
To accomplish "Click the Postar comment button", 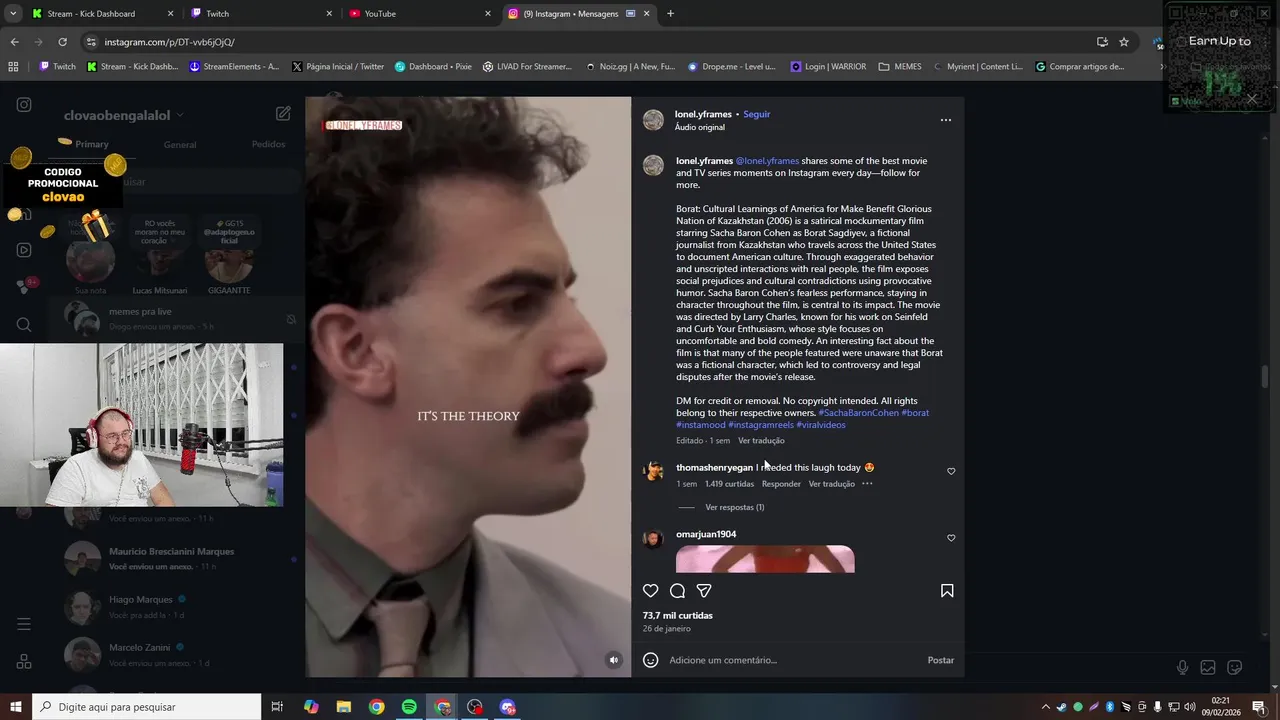I will pos(941,660).
